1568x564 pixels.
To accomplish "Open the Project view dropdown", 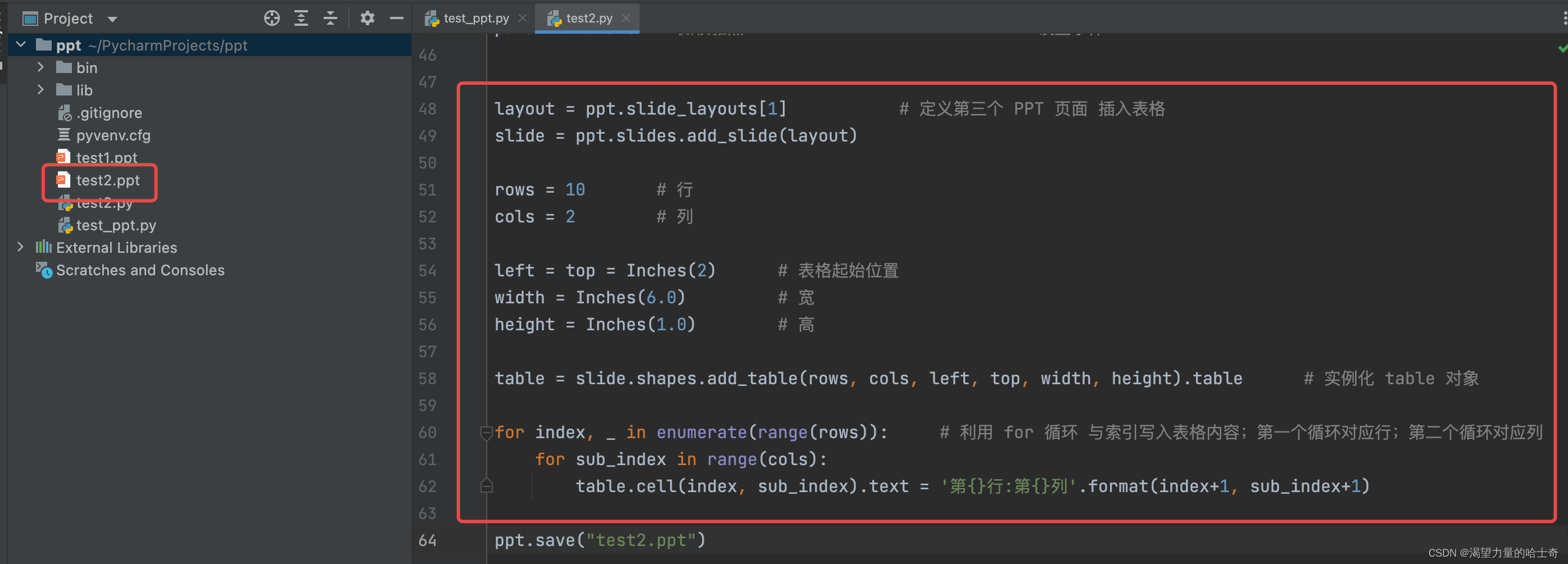I will 112,19.
